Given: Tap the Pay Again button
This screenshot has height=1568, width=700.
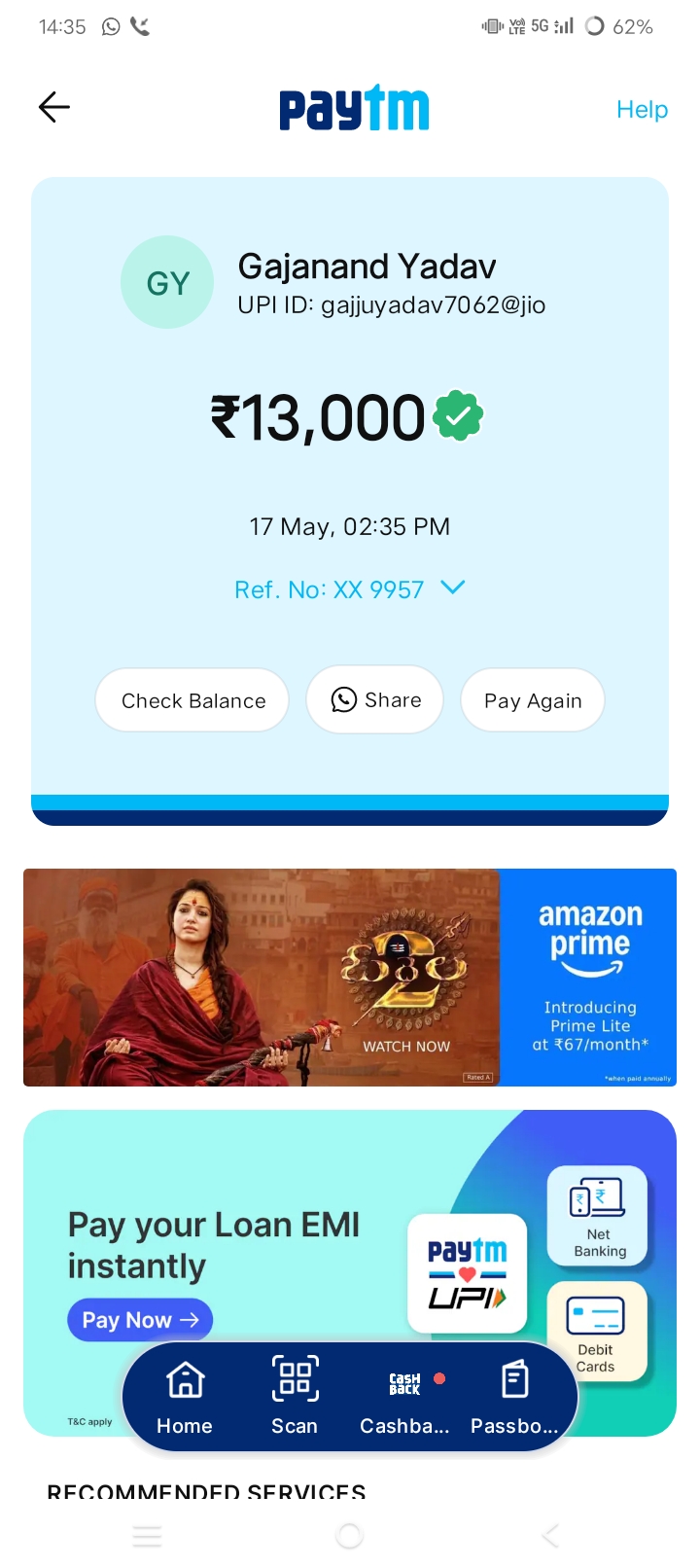Looking at the screenshot, I should [x=533, y=700].
